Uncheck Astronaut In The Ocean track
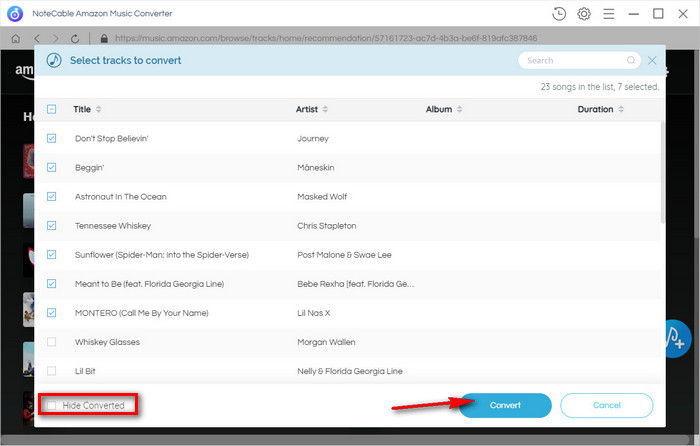Image resolution: width=700 pixels, height=446 pixels. click(x=51, y=196)
